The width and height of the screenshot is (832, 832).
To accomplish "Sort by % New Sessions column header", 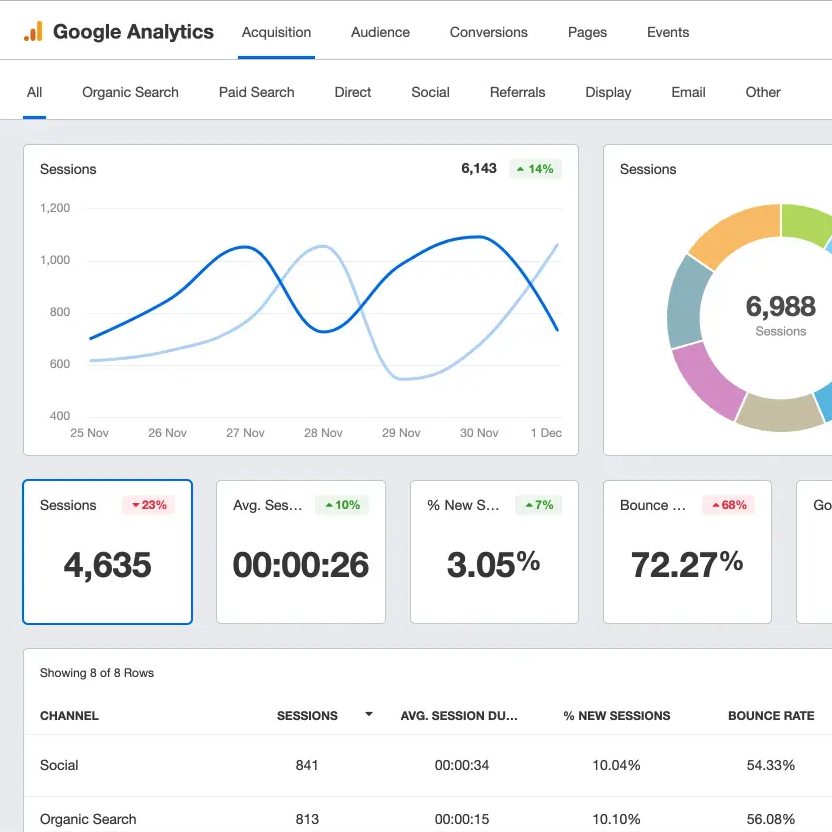I will pos(616,716).
